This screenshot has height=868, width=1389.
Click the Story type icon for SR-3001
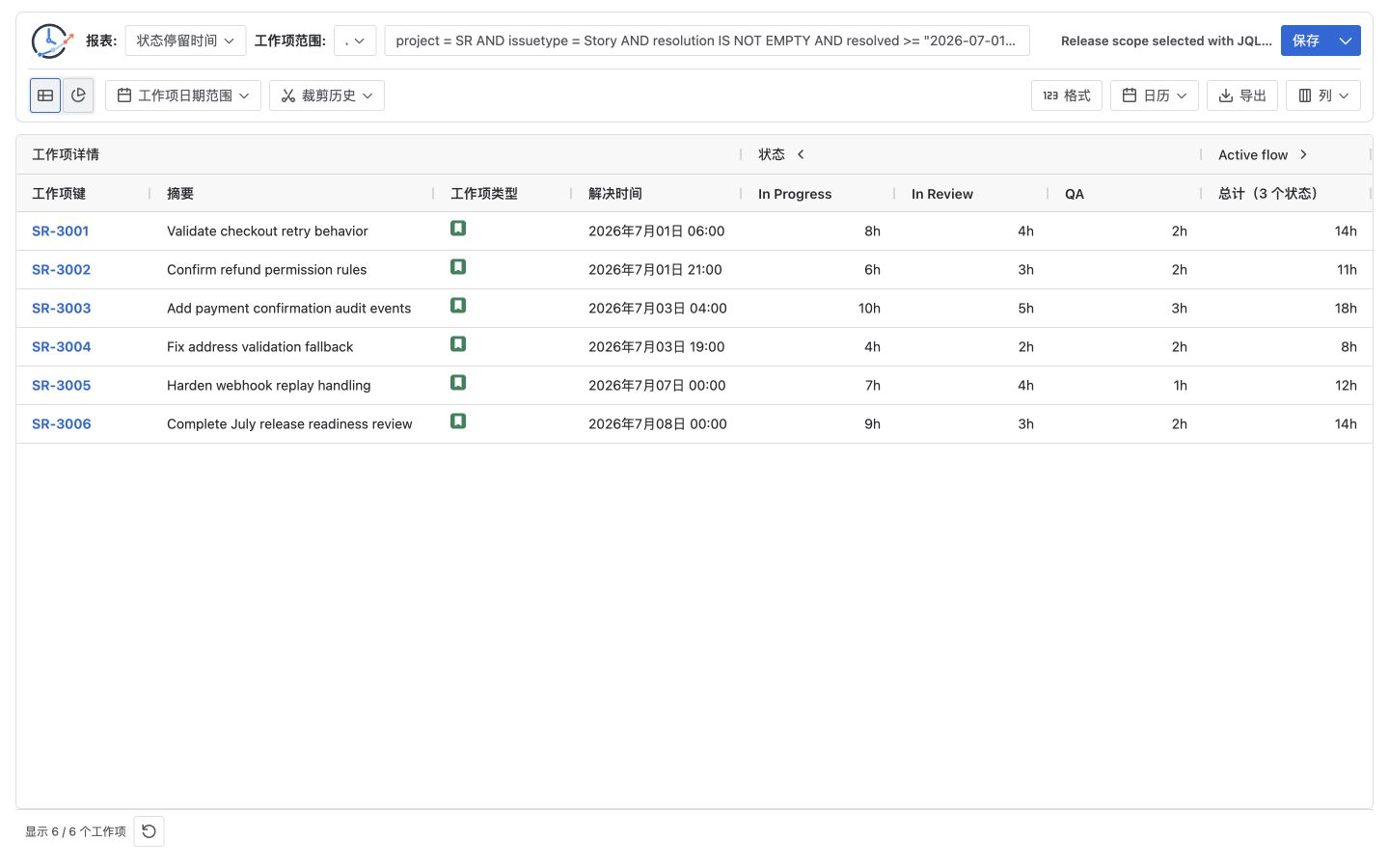(458, 229)
